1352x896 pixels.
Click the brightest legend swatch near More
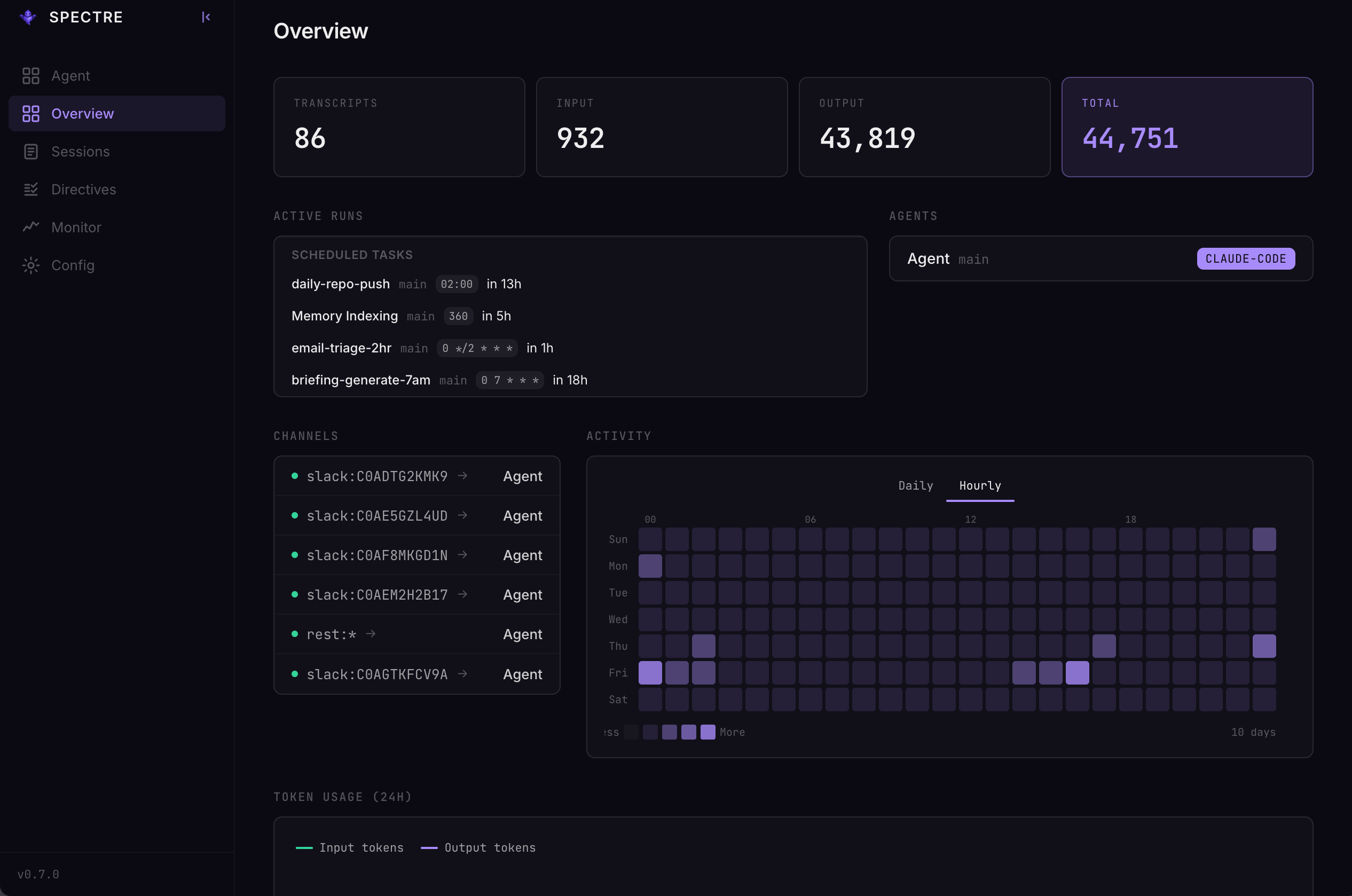click(x=708, y=732)
